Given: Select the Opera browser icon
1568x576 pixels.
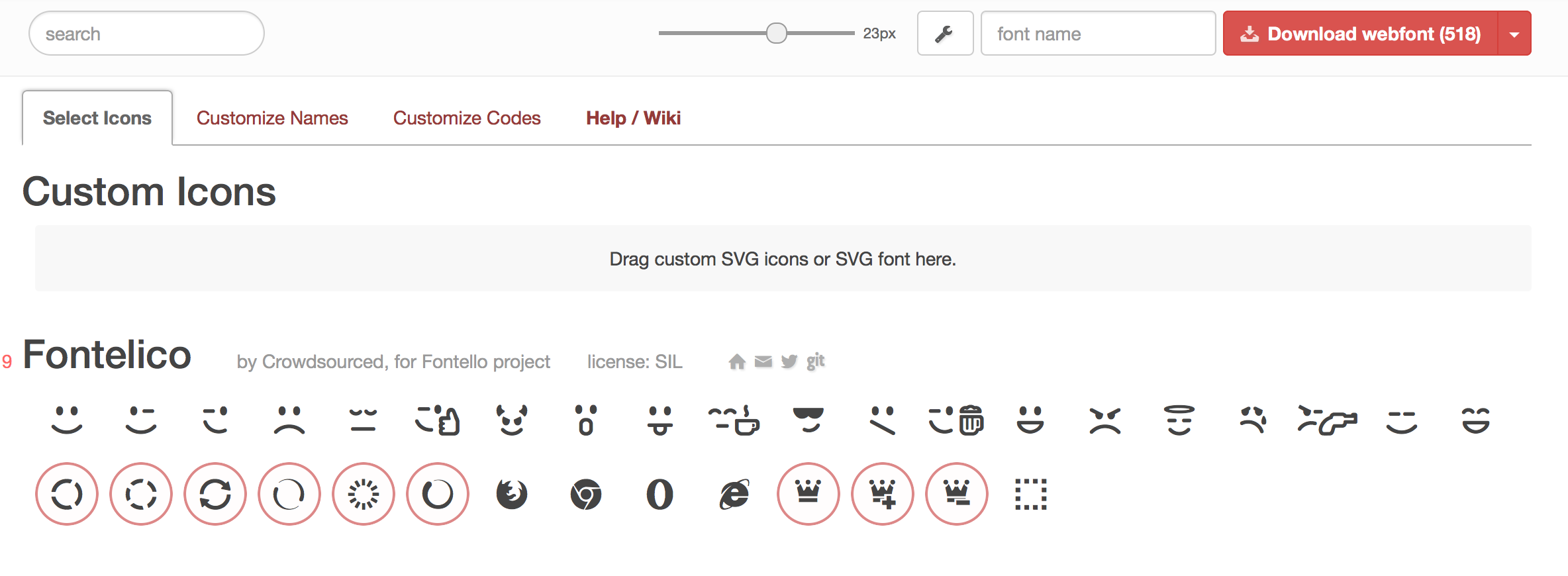Looking at the screenshot, I should click(660, 494).
